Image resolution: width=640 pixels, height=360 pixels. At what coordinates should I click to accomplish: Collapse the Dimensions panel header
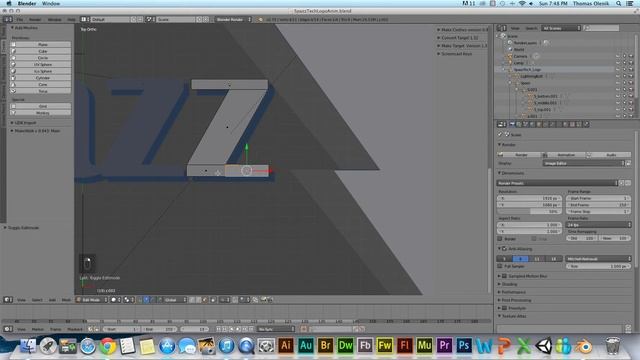tap(512, 173)
